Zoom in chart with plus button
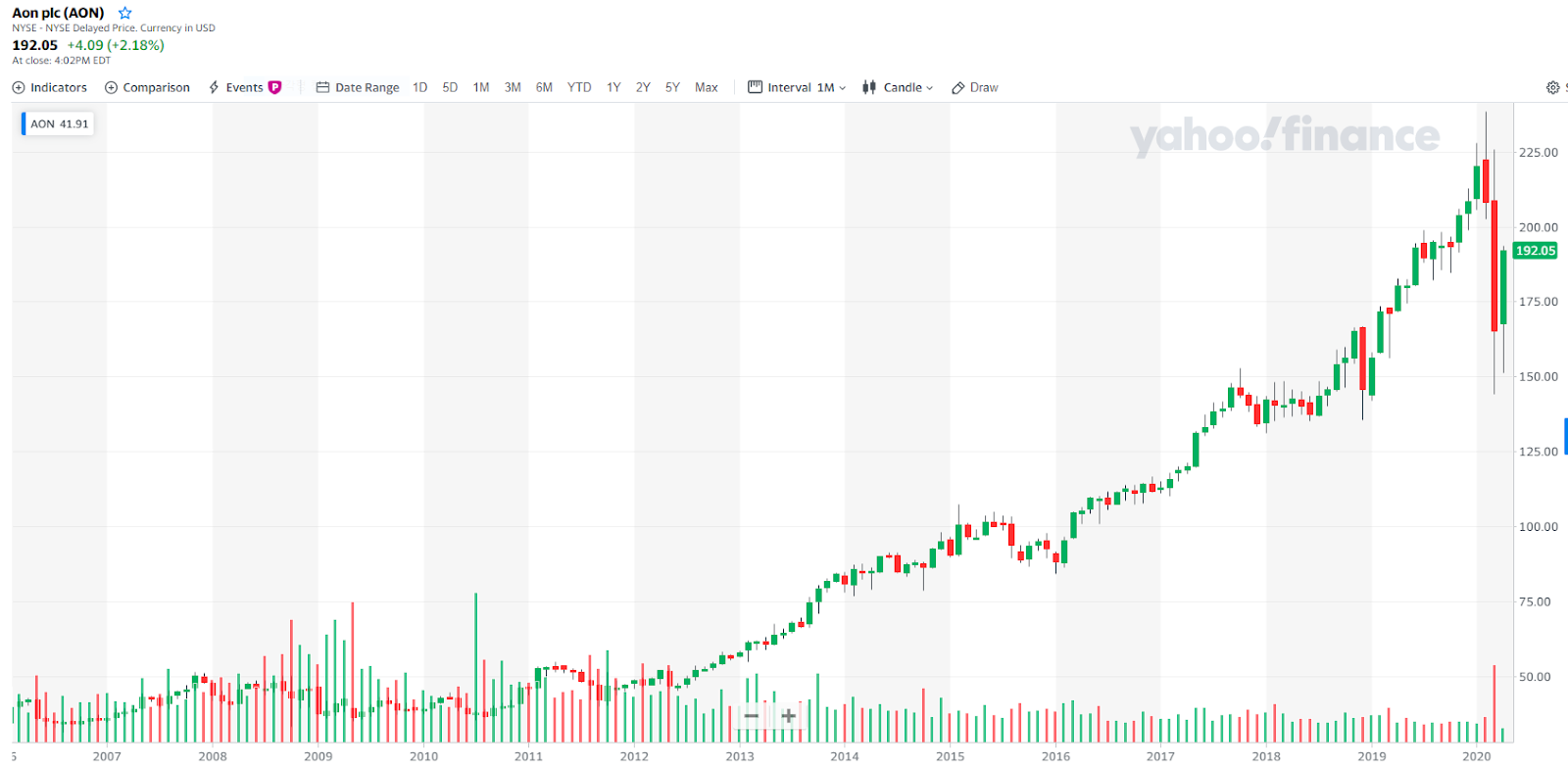Image resolution: width=1568 pixels, height=769 pixels. click(788, 716)
